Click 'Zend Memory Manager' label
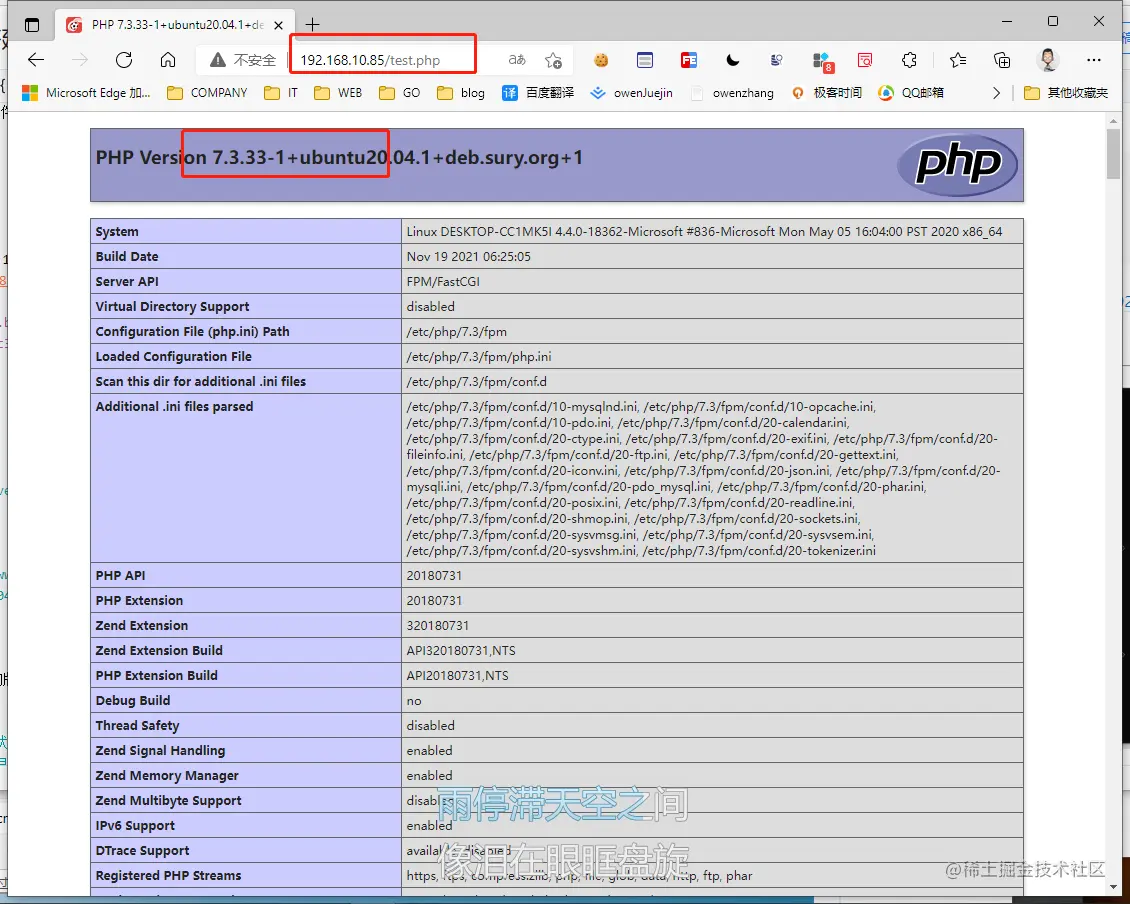 coord(167,776)
